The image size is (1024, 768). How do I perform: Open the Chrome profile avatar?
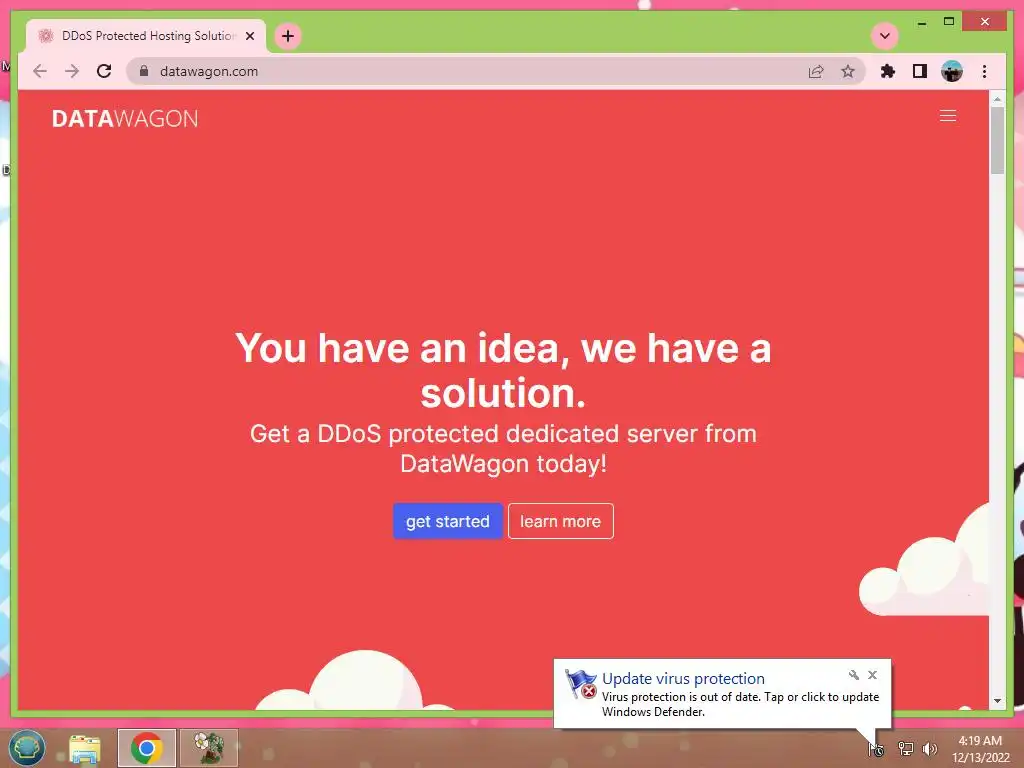(x=952, y=71)
